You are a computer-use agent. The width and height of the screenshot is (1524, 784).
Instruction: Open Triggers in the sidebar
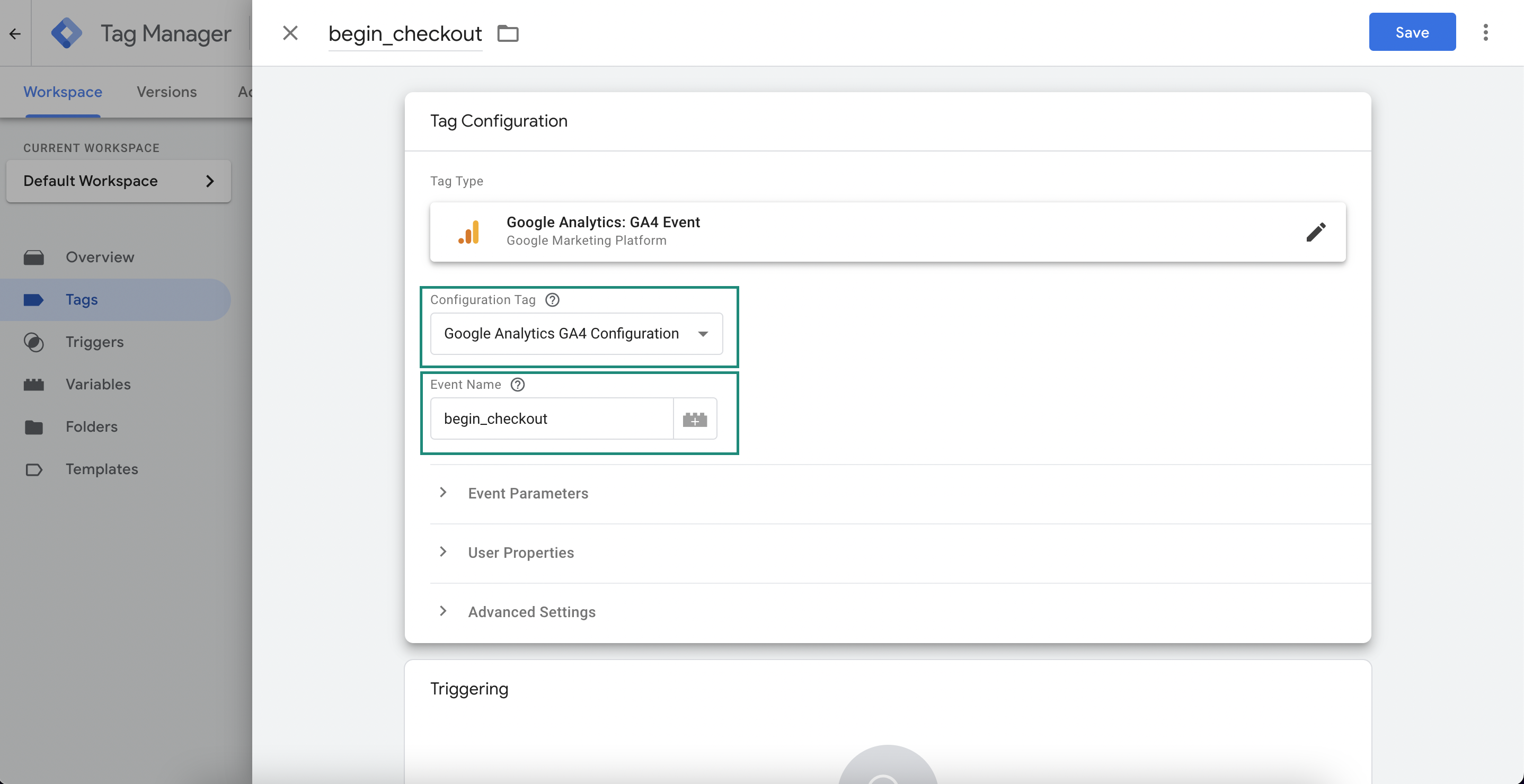coord(116,342)
